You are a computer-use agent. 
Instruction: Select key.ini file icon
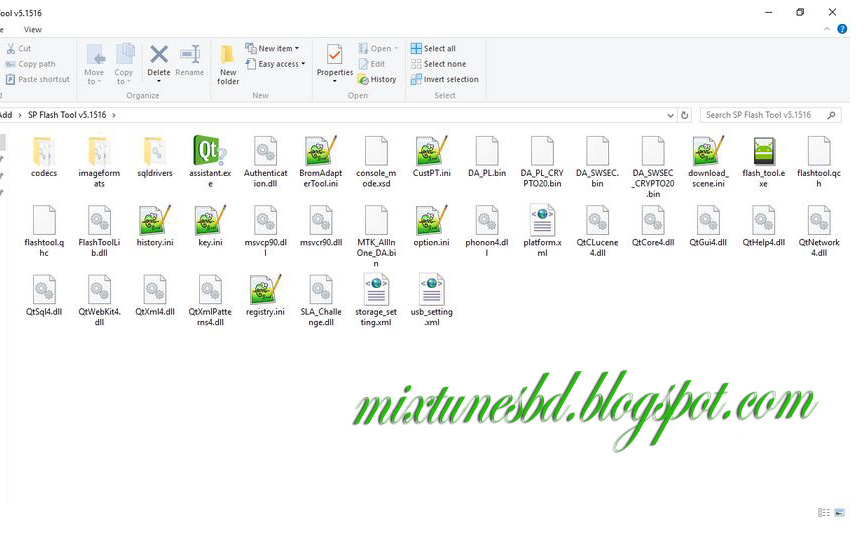pos(210,220)
